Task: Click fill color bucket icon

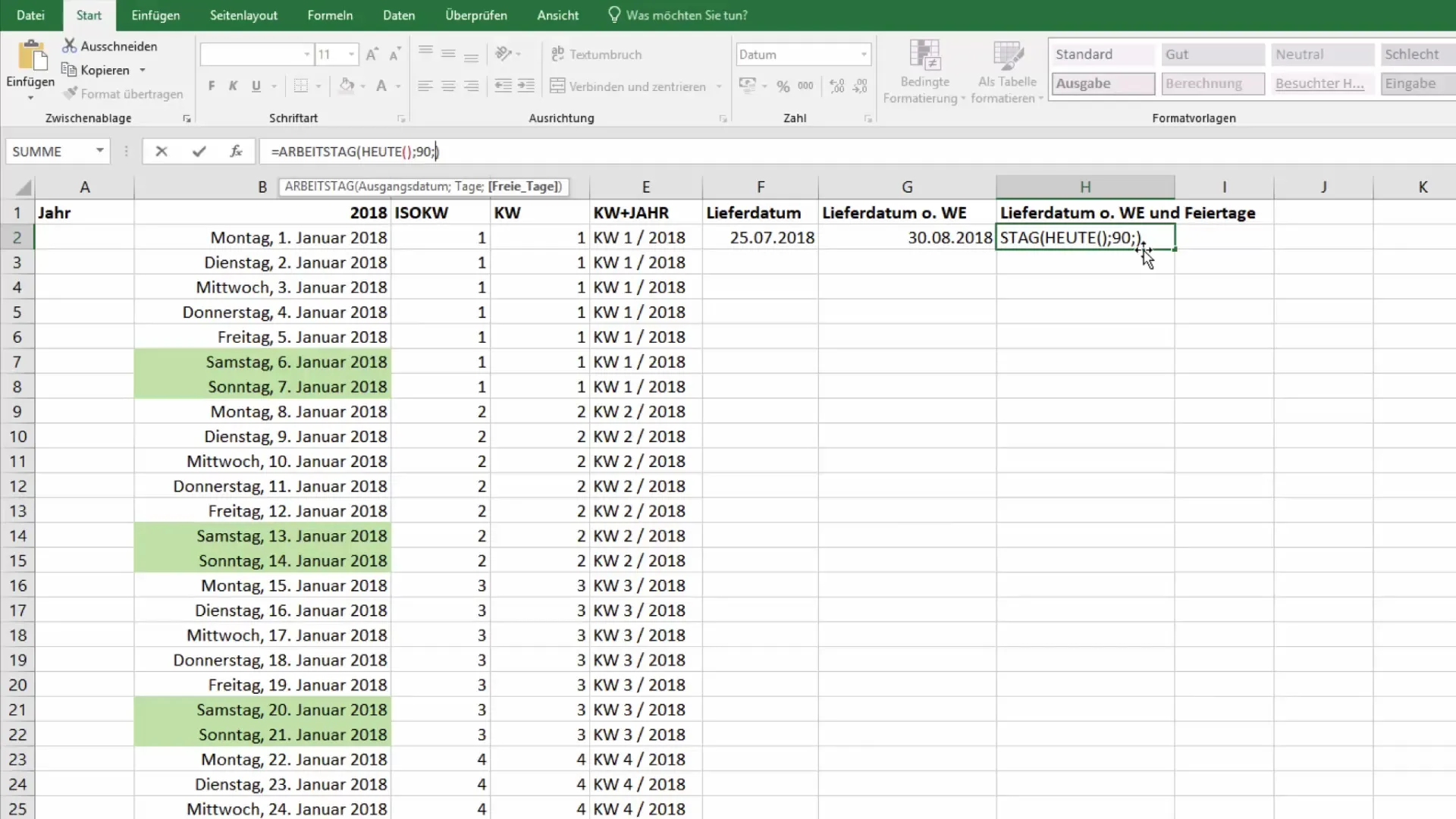Action: 347,86
